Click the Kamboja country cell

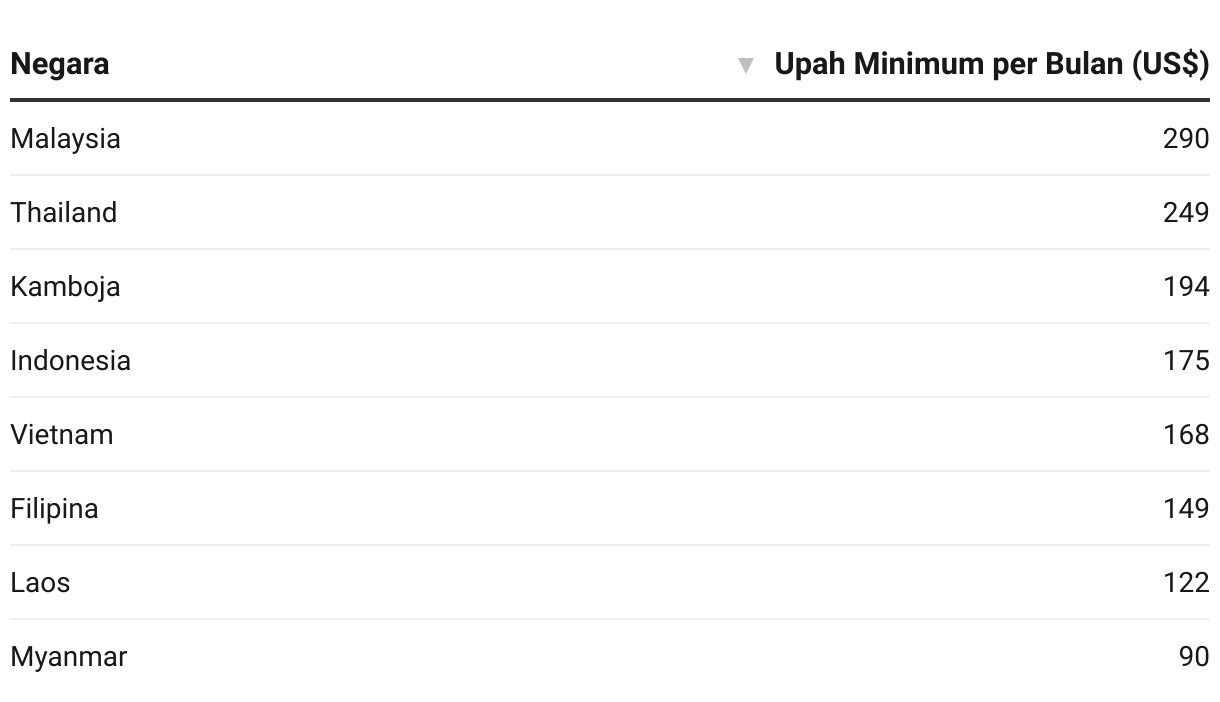point(65,286)
